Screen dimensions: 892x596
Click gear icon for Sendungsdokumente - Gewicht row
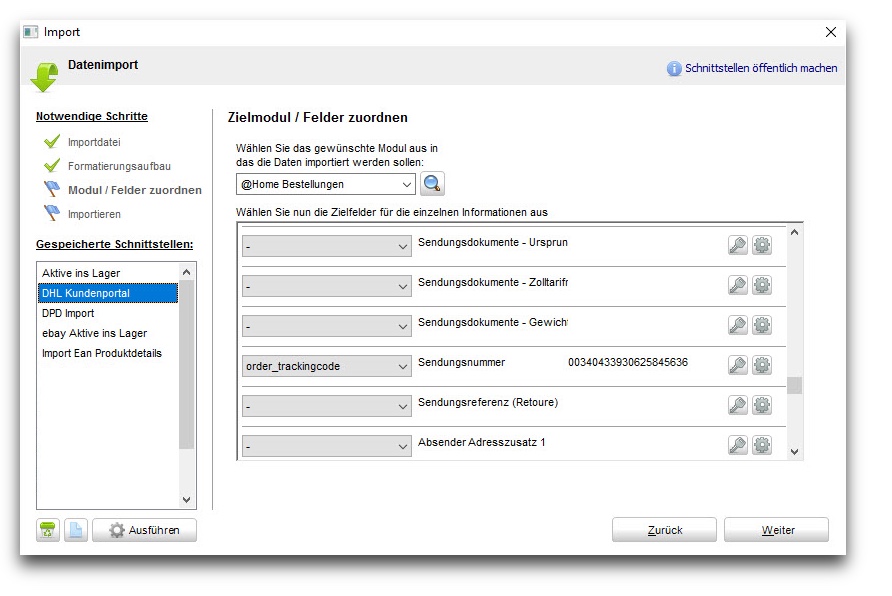762,325
